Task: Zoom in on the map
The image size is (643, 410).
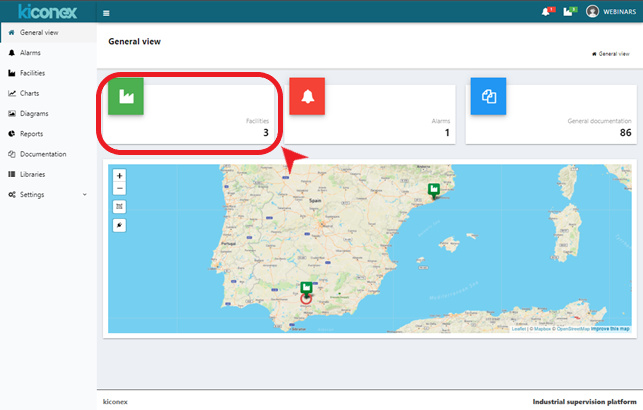Action: [120, 175]
